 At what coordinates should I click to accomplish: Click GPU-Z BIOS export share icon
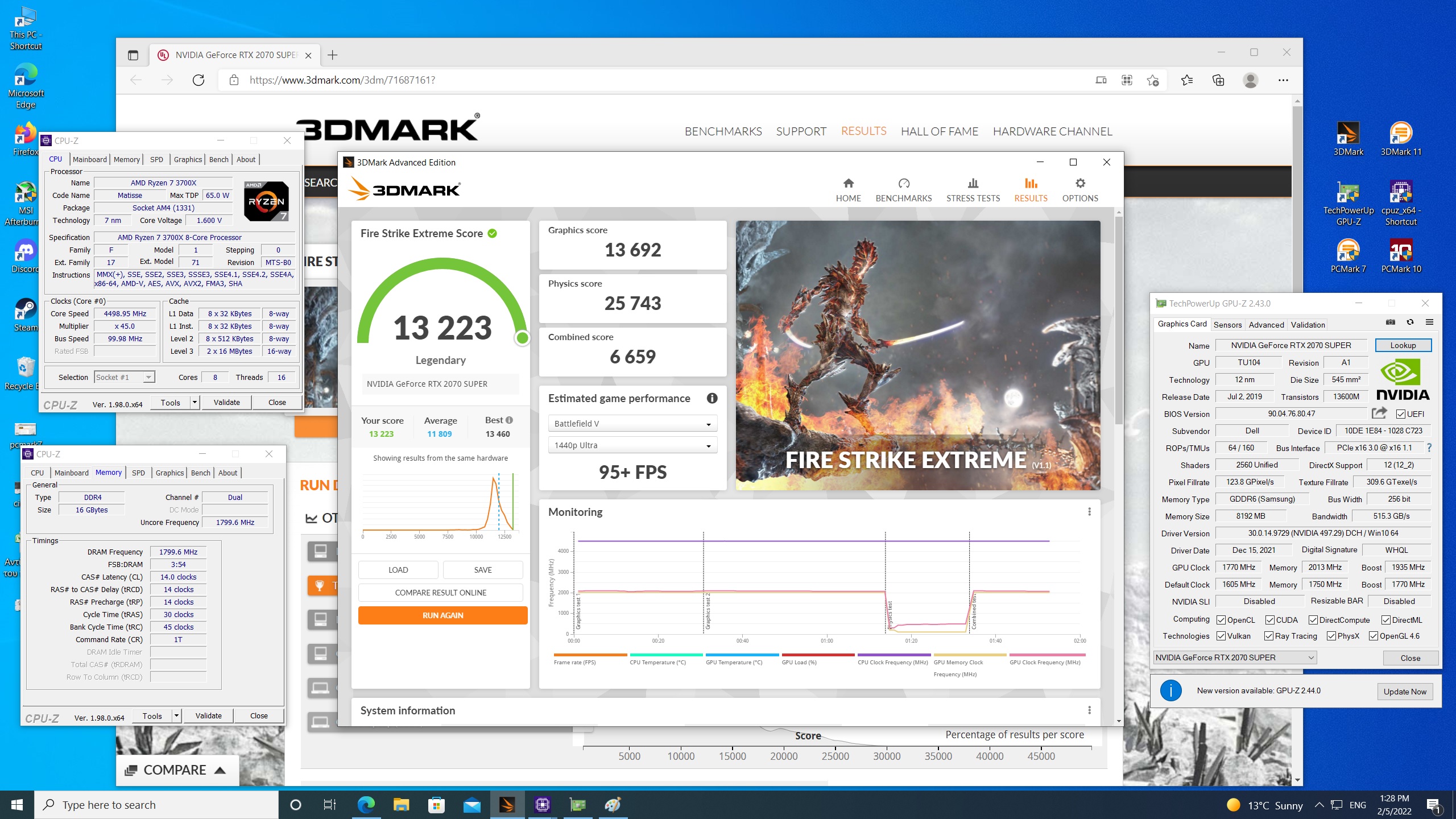(x=1379, y=413)
